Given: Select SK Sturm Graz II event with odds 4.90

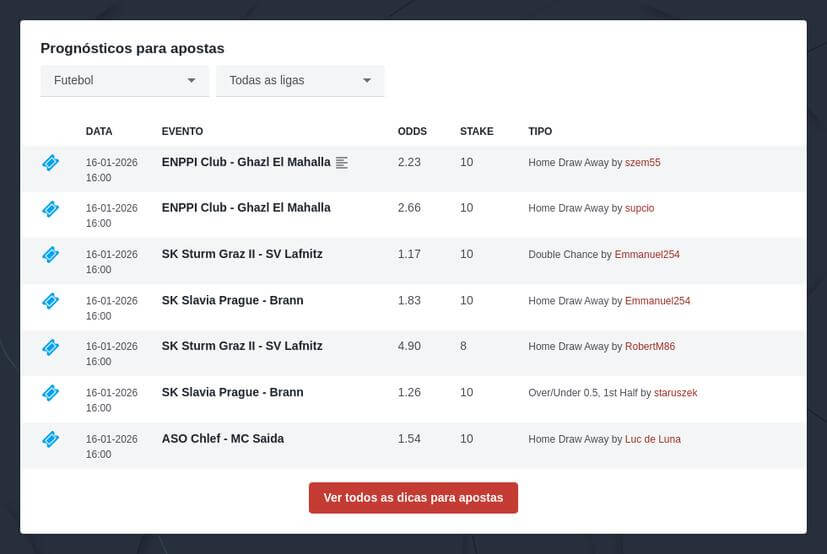Looking at the screenshot, I should [x=242, y=346].
